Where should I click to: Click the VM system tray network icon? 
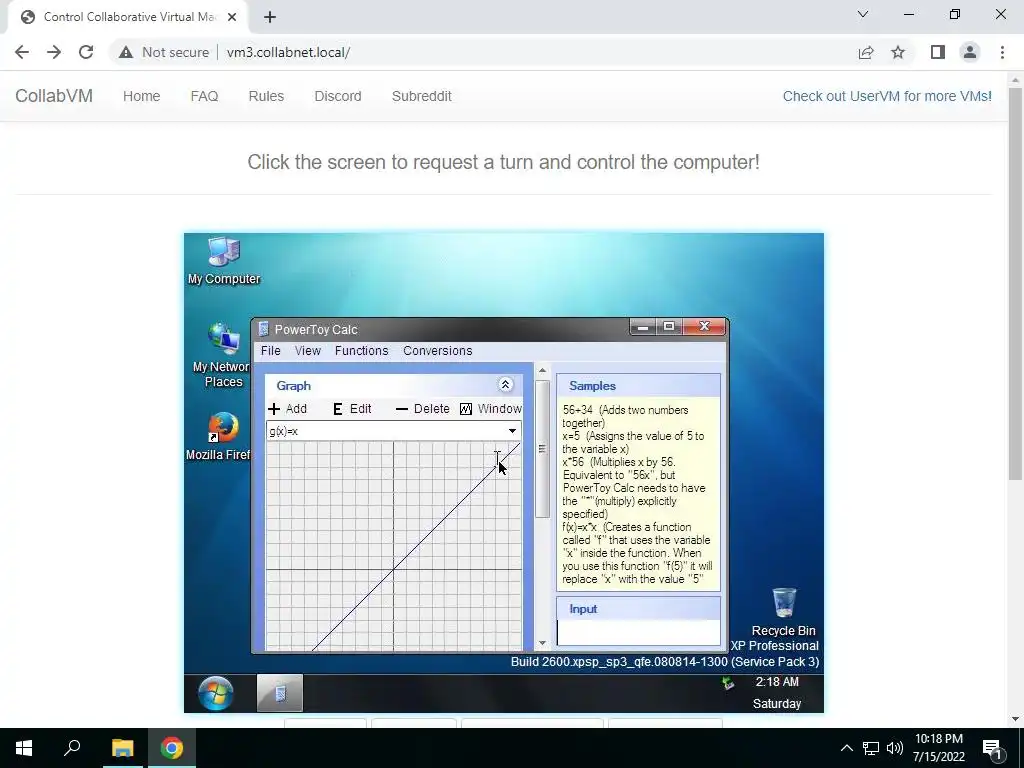click(x=728, y=684)
